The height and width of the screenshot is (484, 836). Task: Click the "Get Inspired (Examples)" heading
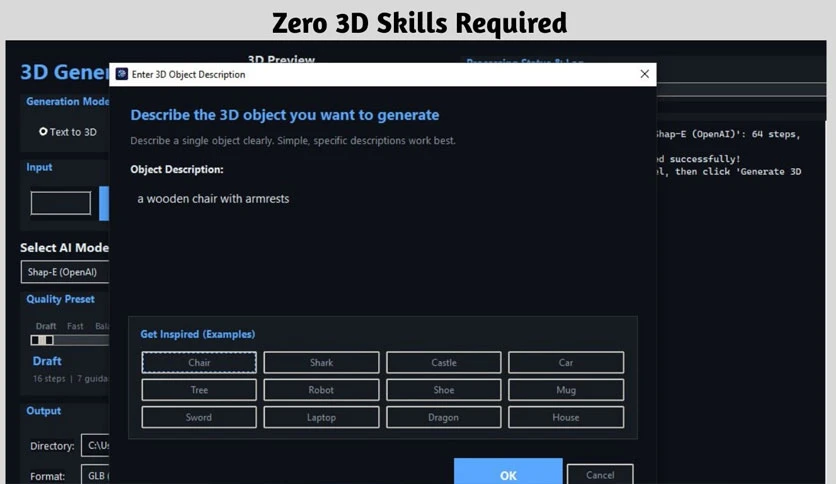tap(198, 334)
